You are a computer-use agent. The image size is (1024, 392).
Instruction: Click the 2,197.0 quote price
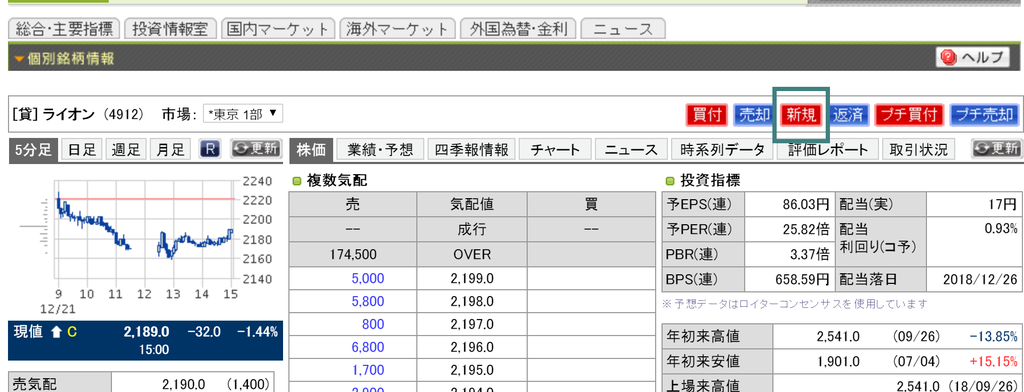point(472,325)
